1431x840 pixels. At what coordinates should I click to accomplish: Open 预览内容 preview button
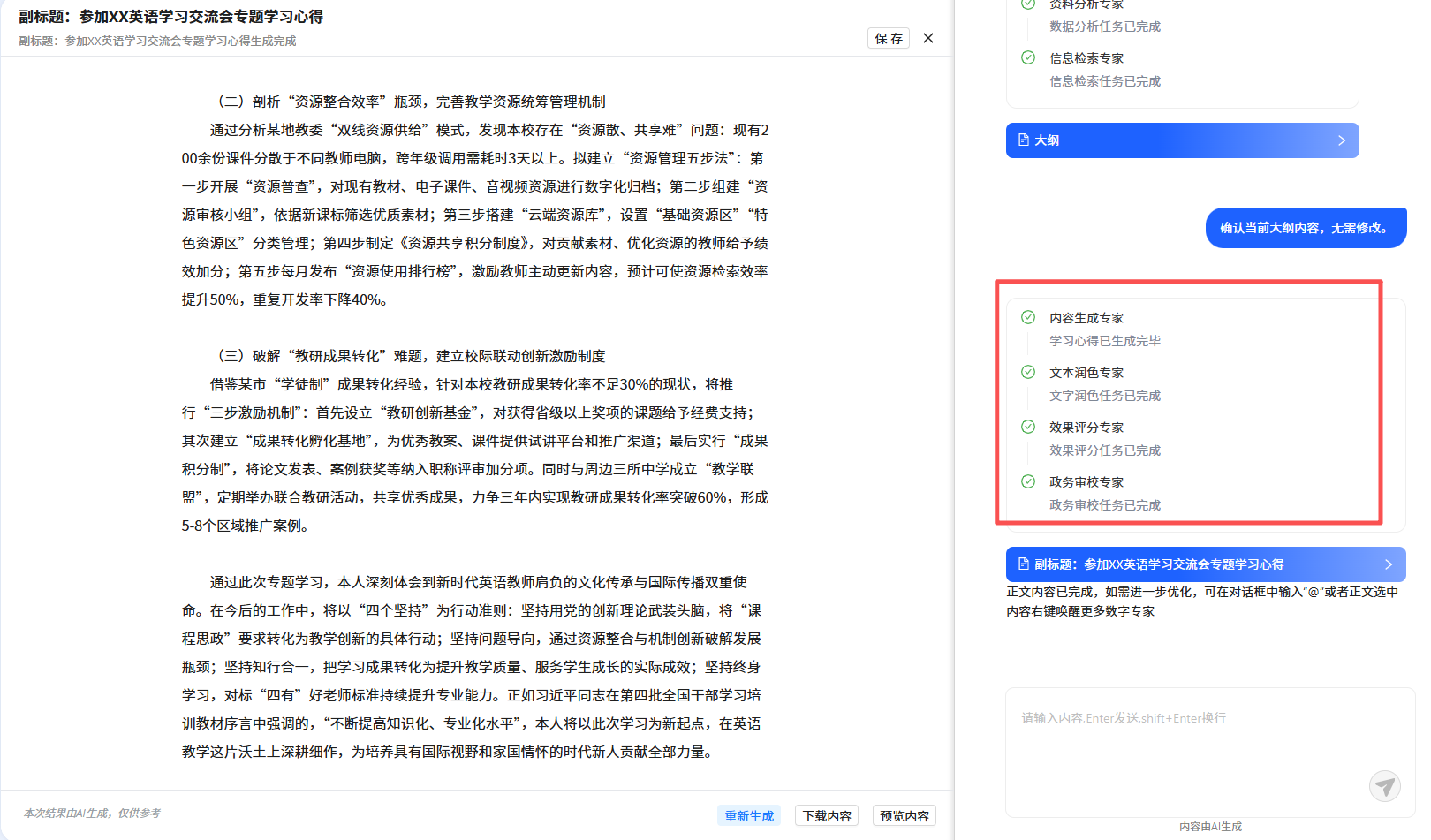click(x=905, y=816)
